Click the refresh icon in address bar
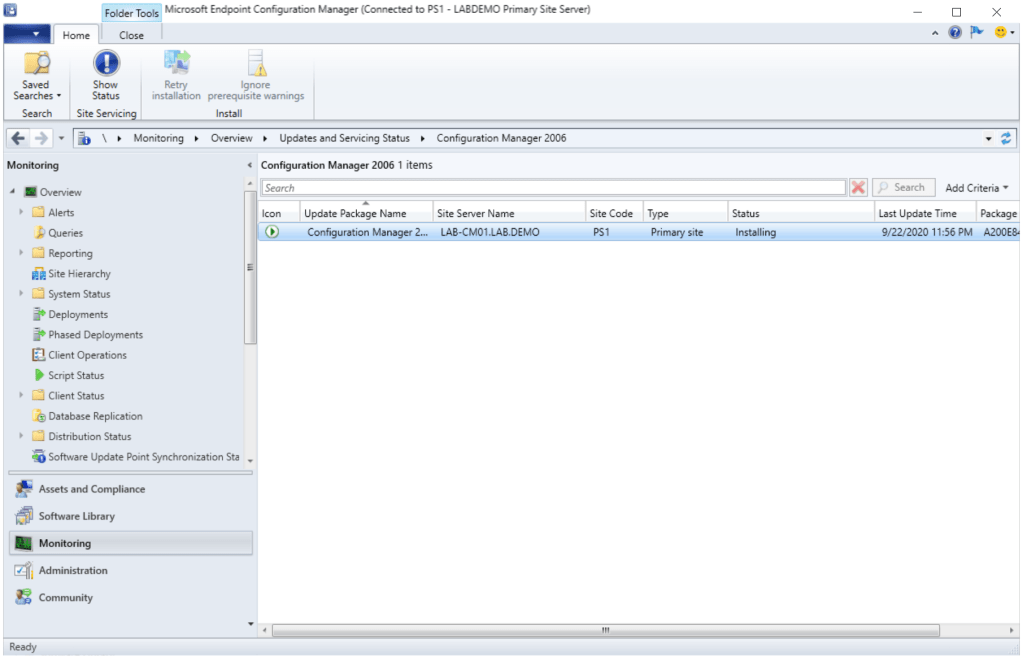This screenshot has height=656, width=1023. (x=1006, y=138)
